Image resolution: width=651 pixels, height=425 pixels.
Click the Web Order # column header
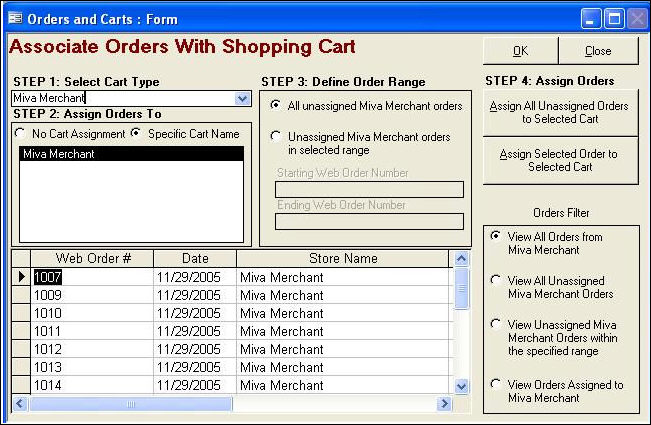coord(92,258)
